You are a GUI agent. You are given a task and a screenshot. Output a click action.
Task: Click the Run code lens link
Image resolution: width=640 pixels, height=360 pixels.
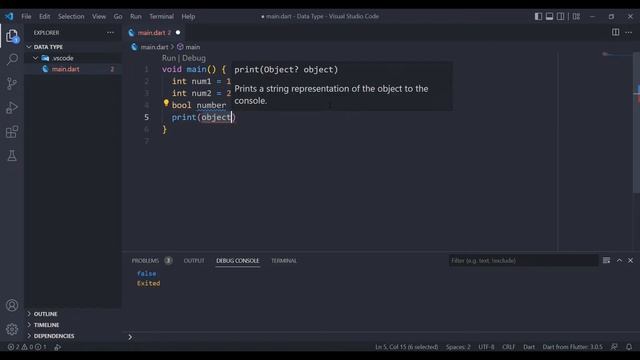(x=169, y=58)
